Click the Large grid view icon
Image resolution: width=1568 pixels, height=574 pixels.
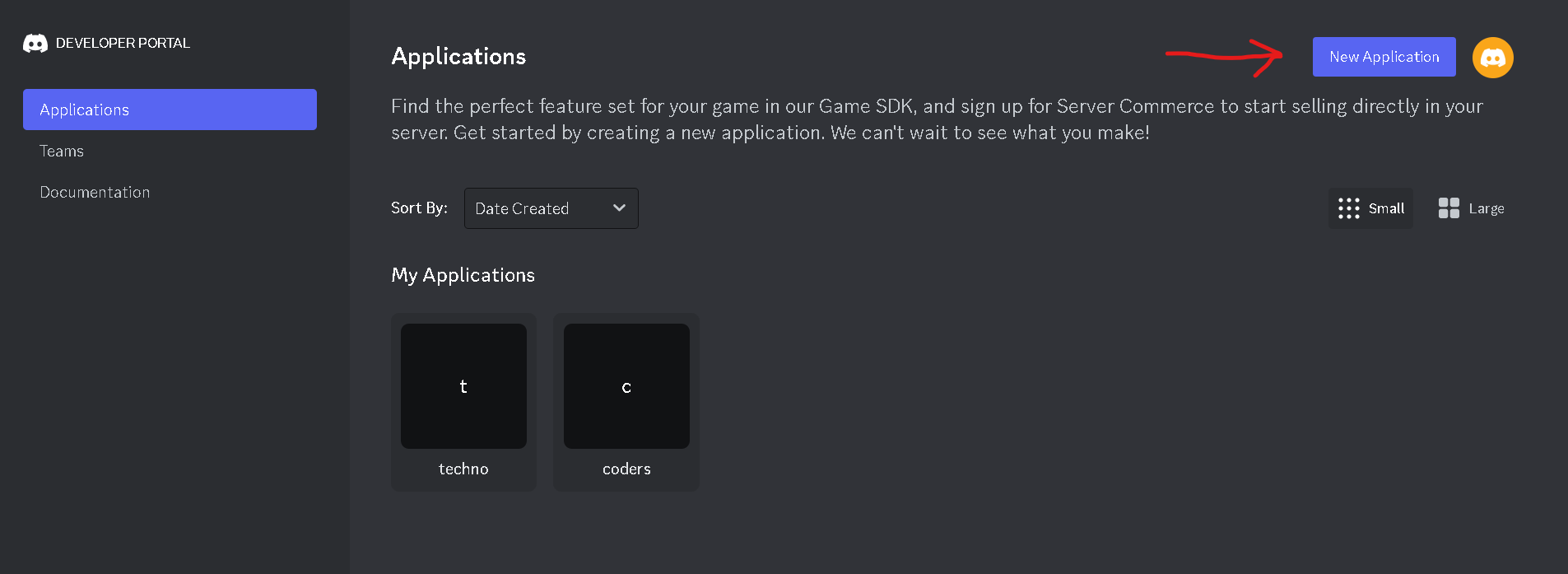[x=1448, y=208]
